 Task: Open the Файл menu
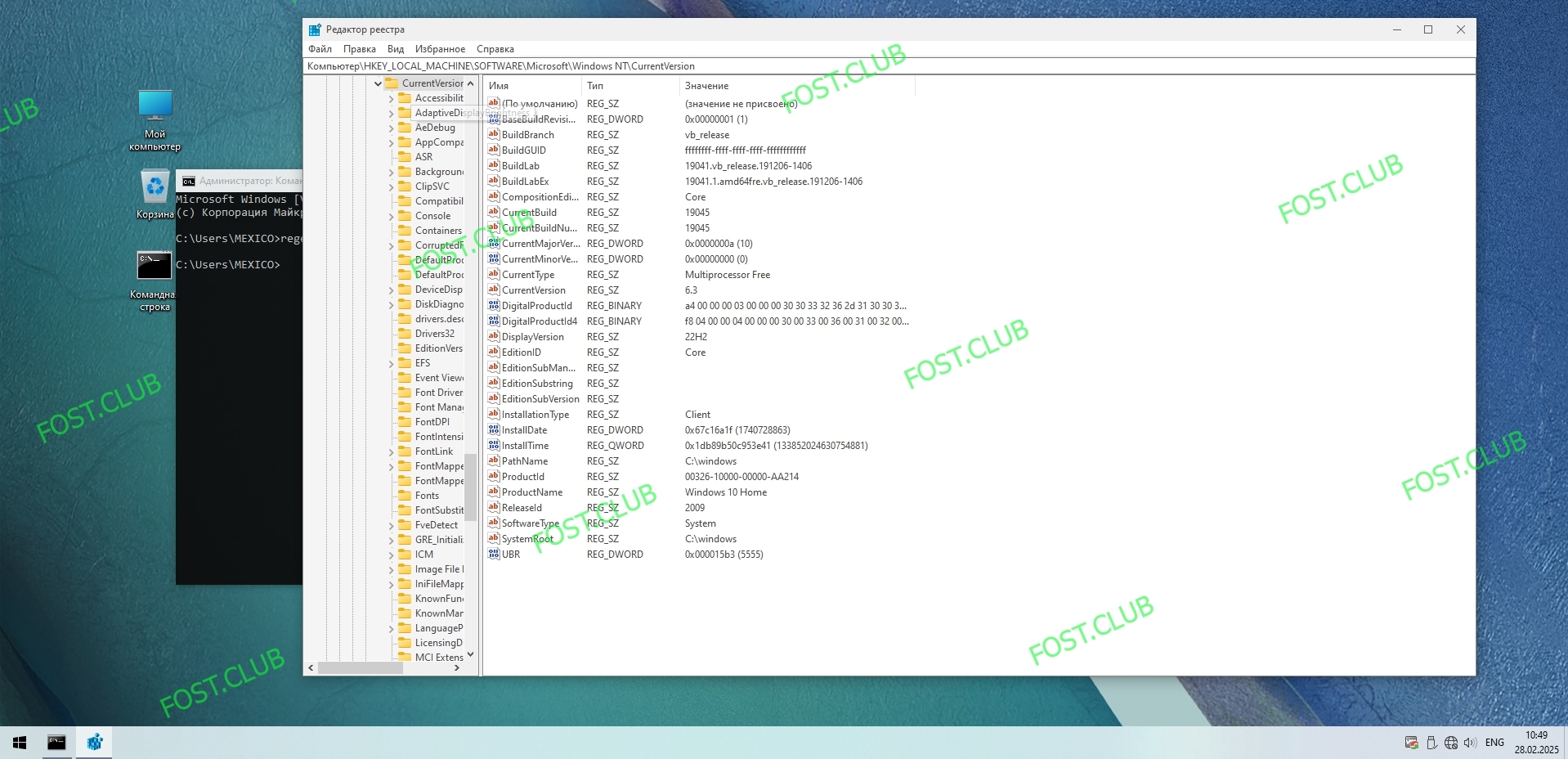[x=320, y=49]
